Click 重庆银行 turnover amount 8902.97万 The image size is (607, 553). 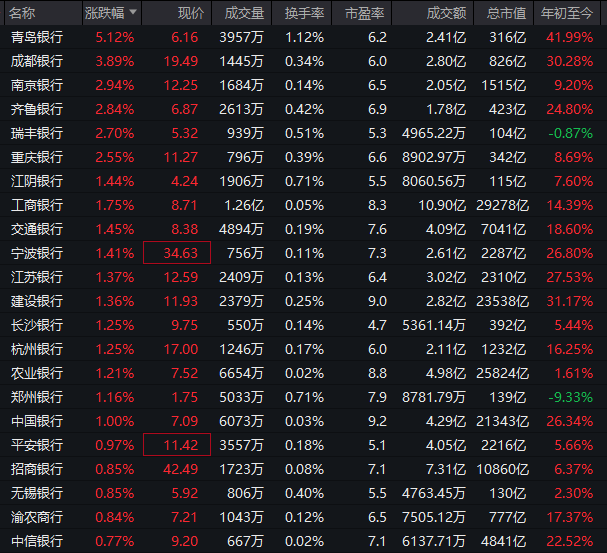(x=434, y=157)
